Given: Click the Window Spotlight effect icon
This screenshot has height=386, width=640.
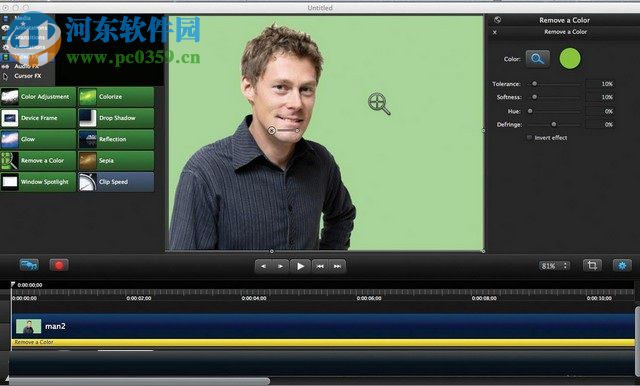Looking at the screenshot, I should point(9,182).
